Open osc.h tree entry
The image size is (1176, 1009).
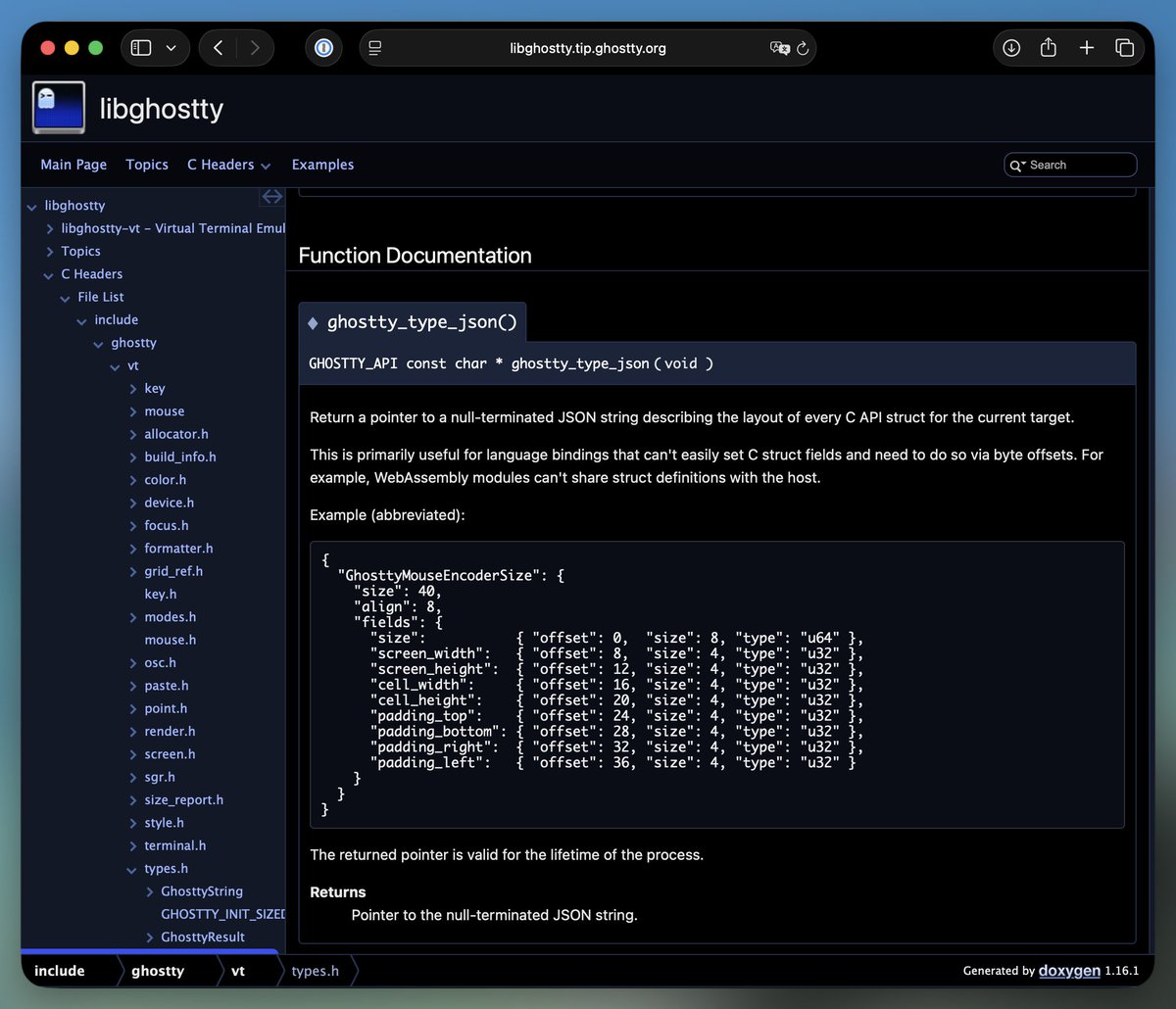pos(160,662)
